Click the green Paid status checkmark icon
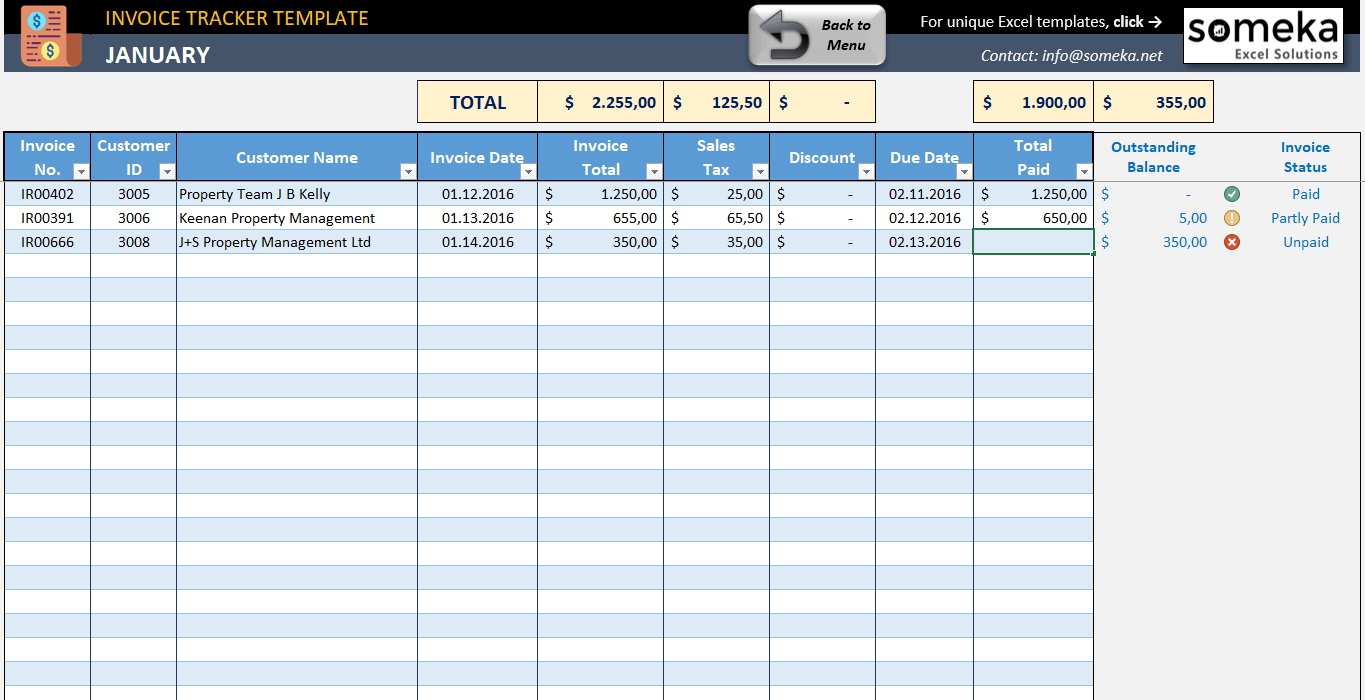1365x700 pixels. tap(1232, 193)
